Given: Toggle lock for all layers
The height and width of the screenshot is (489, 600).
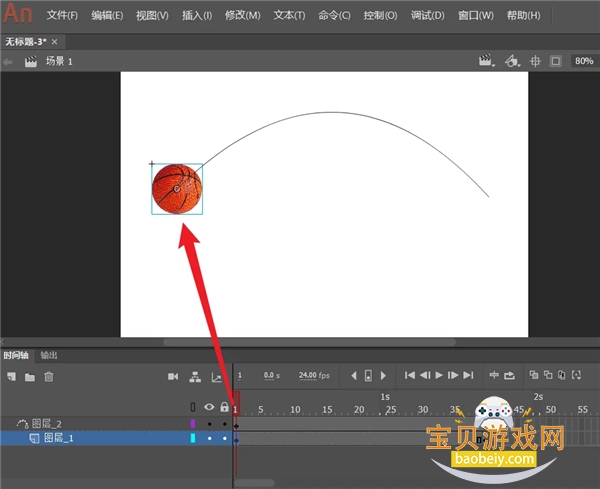Looking at the screenshot, I should point(225,407).
